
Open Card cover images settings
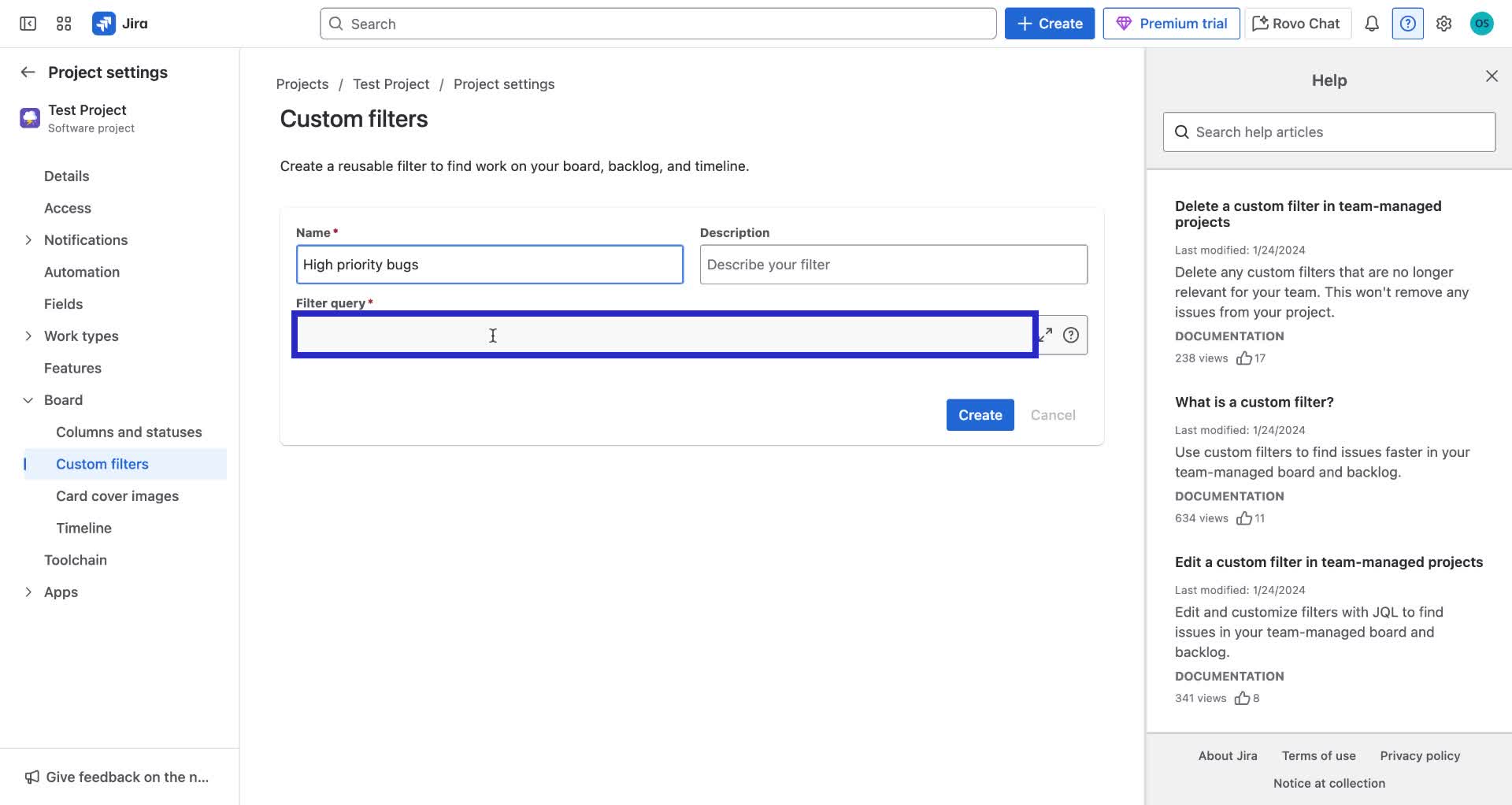(x=117, y=495)
